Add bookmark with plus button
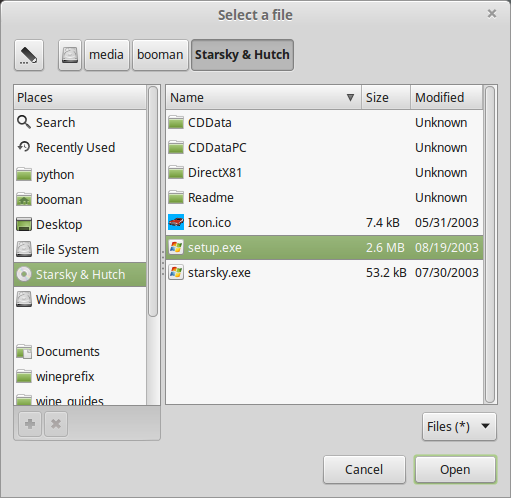 [30, 424]
